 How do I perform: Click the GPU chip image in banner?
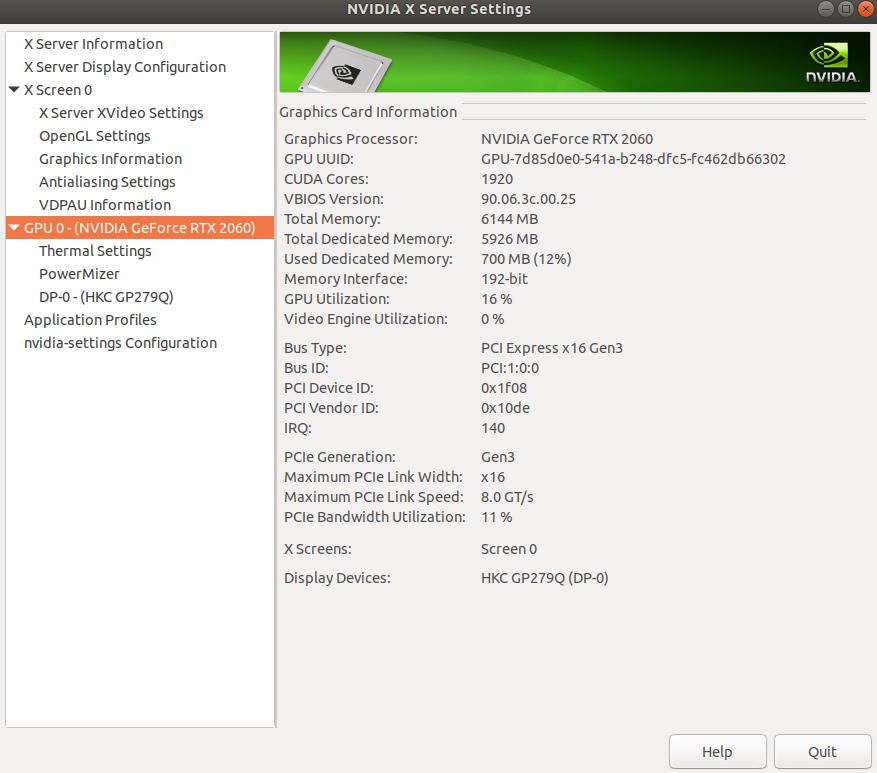tap(345, 67)
